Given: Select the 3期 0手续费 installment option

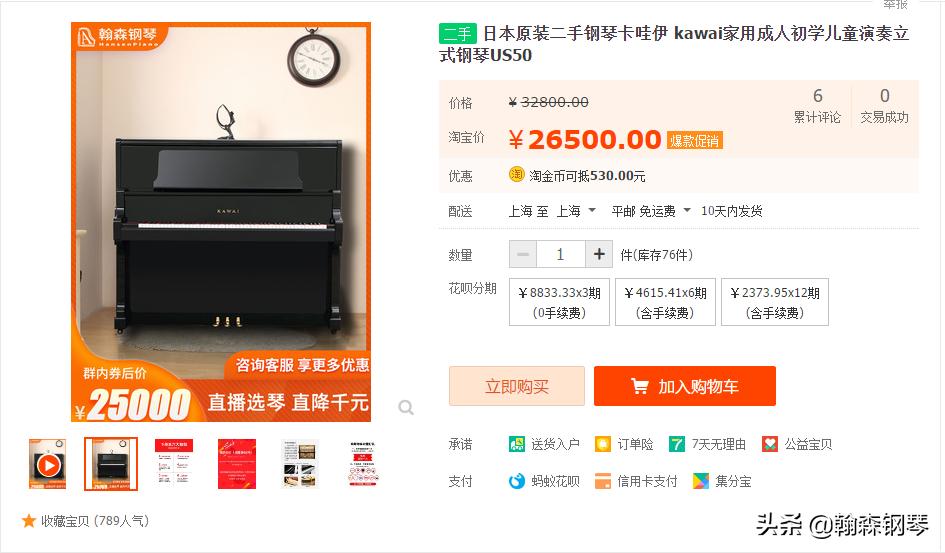Looking at the screenshot, I should (x=559, y=302).
